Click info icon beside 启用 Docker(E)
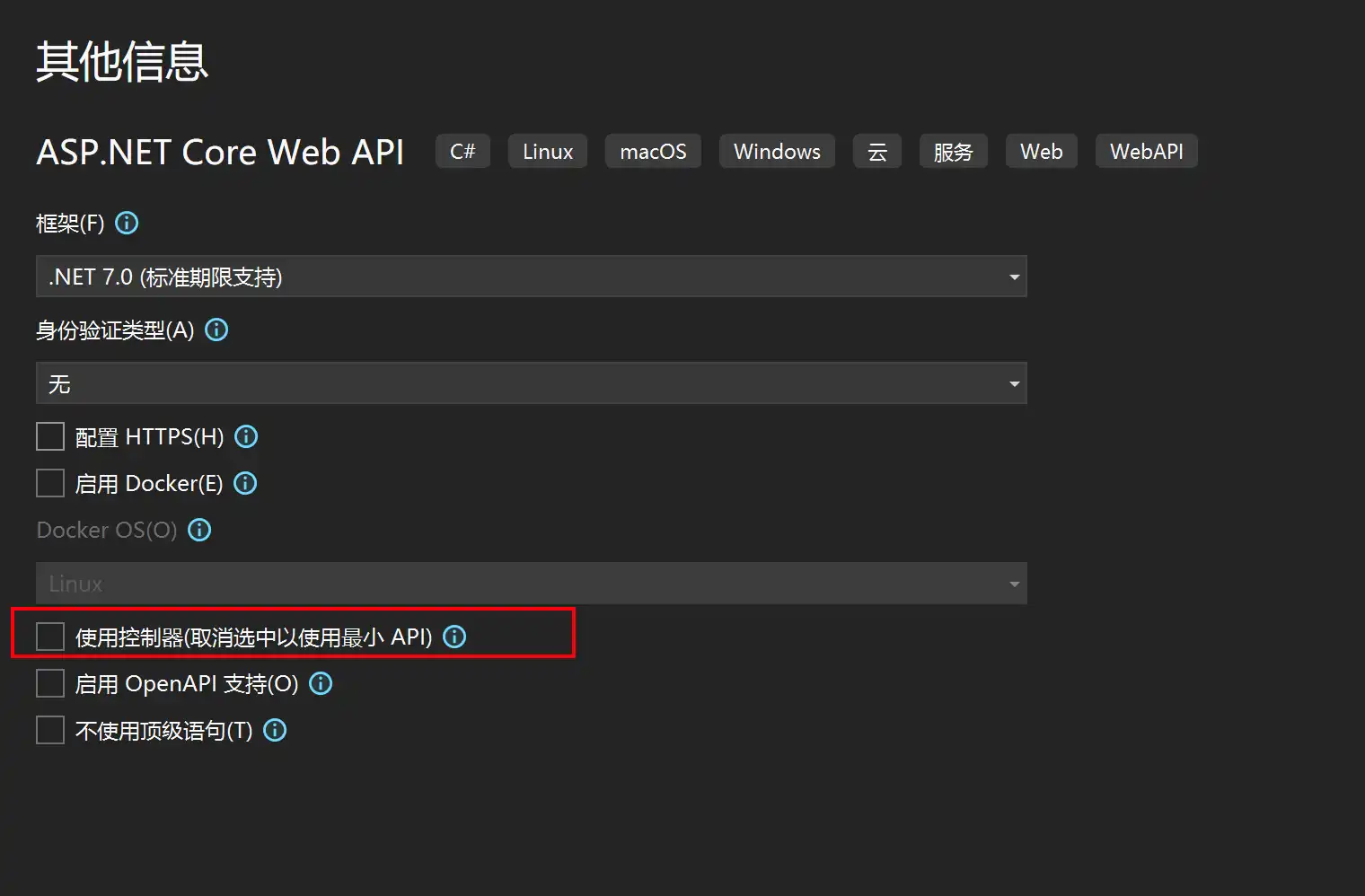Viewport: 1365px width, 896px height. click(245, 483)
